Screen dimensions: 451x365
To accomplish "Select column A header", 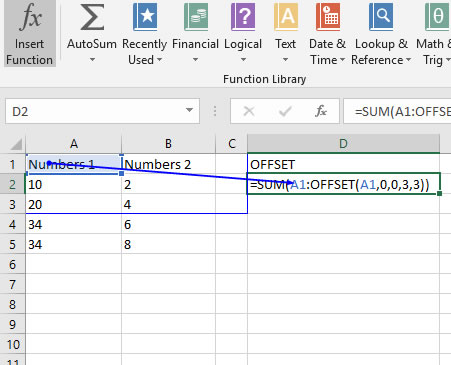I will [74, 144].
